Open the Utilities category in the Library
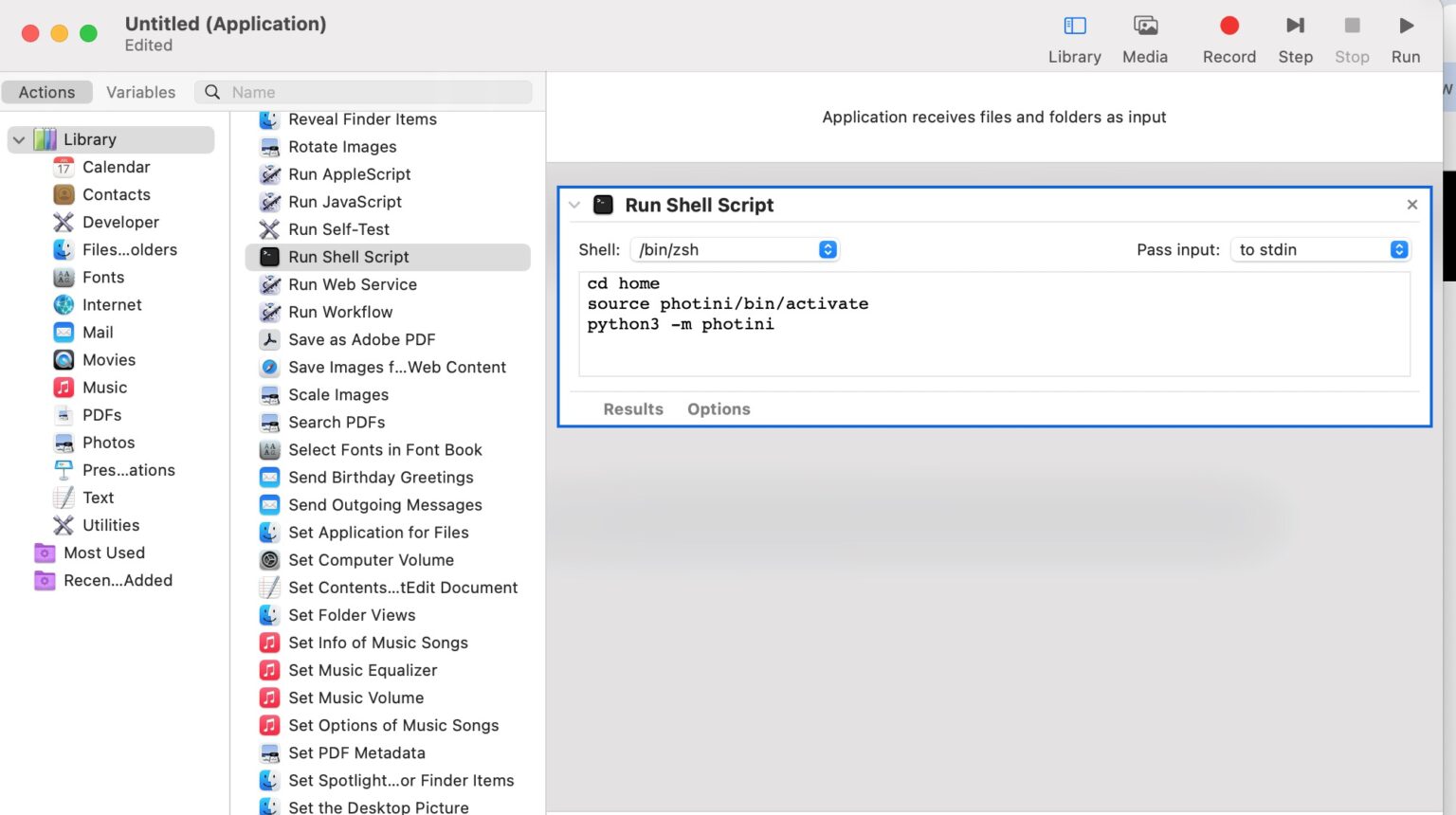 pos(110,525)
